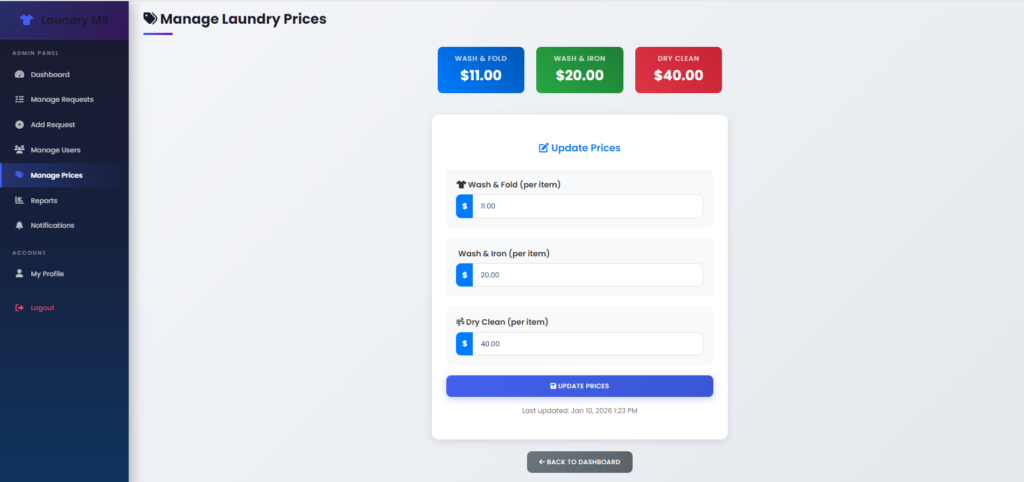Screen dimensions: 1024x482
Task: Click the Manage Requests list icon
Action: tap(19, 100)
